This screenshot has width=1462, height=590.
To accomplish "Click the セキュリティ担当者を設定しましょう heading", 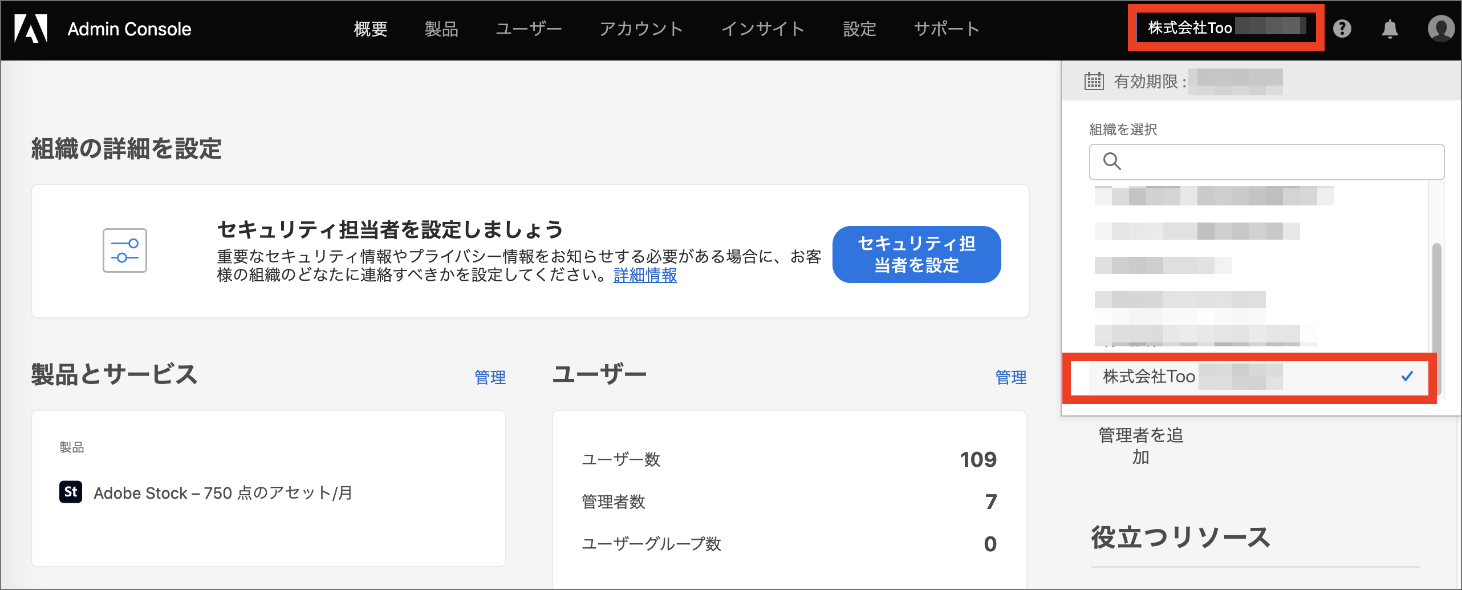I will (x=390, y=229).
